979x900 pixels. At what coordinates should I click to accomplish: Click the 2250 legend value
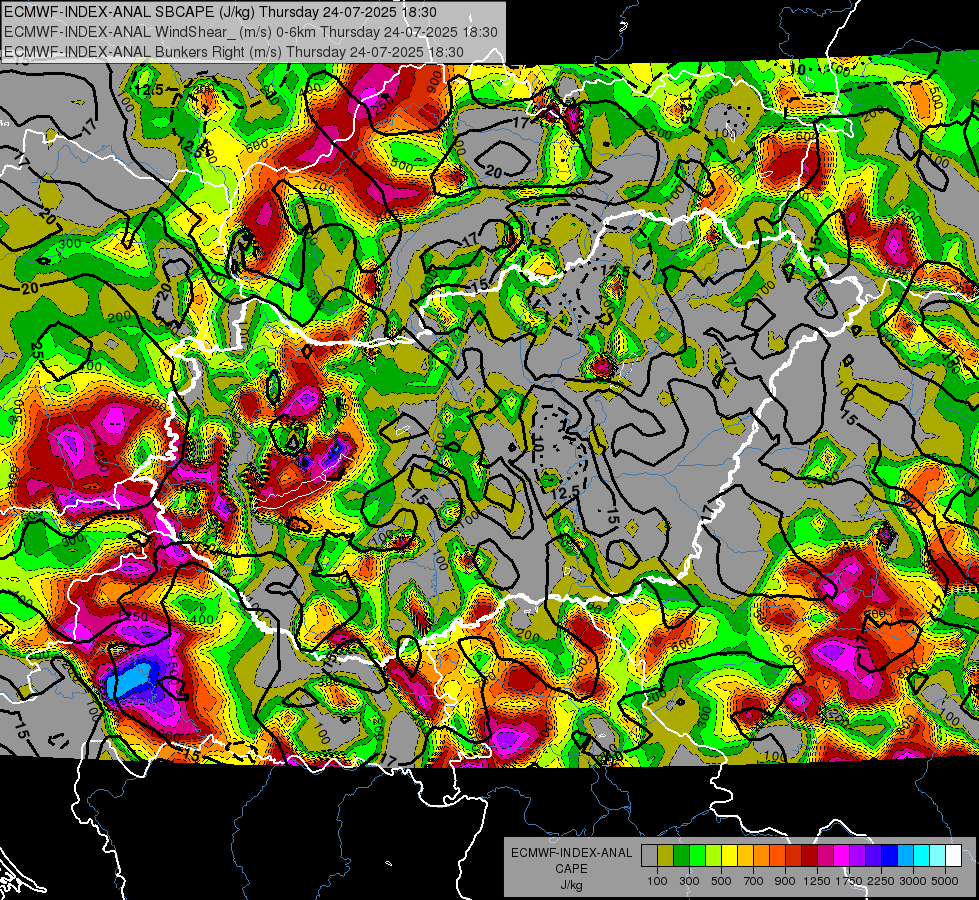click(x=882, y=881)
